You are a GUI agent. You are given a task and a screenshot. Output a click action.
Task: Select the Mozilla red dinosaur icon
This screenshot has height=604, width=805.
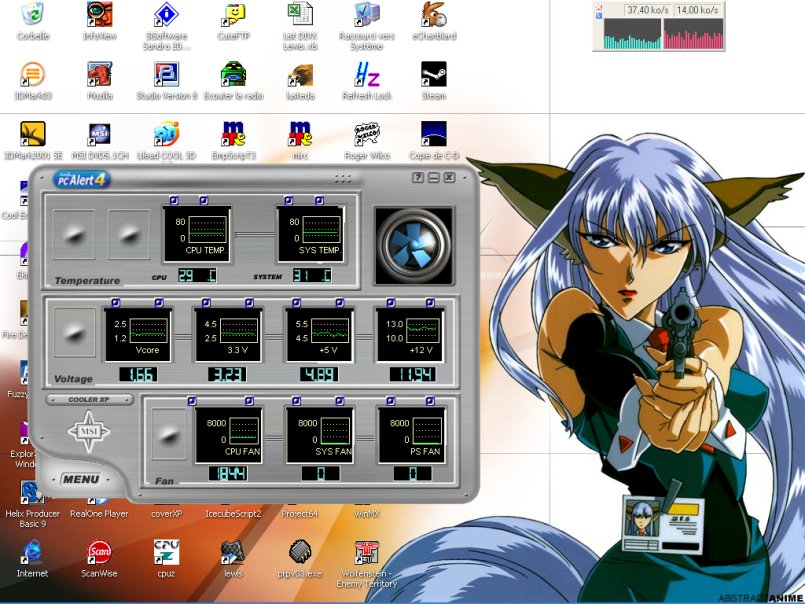coord(100,74)
